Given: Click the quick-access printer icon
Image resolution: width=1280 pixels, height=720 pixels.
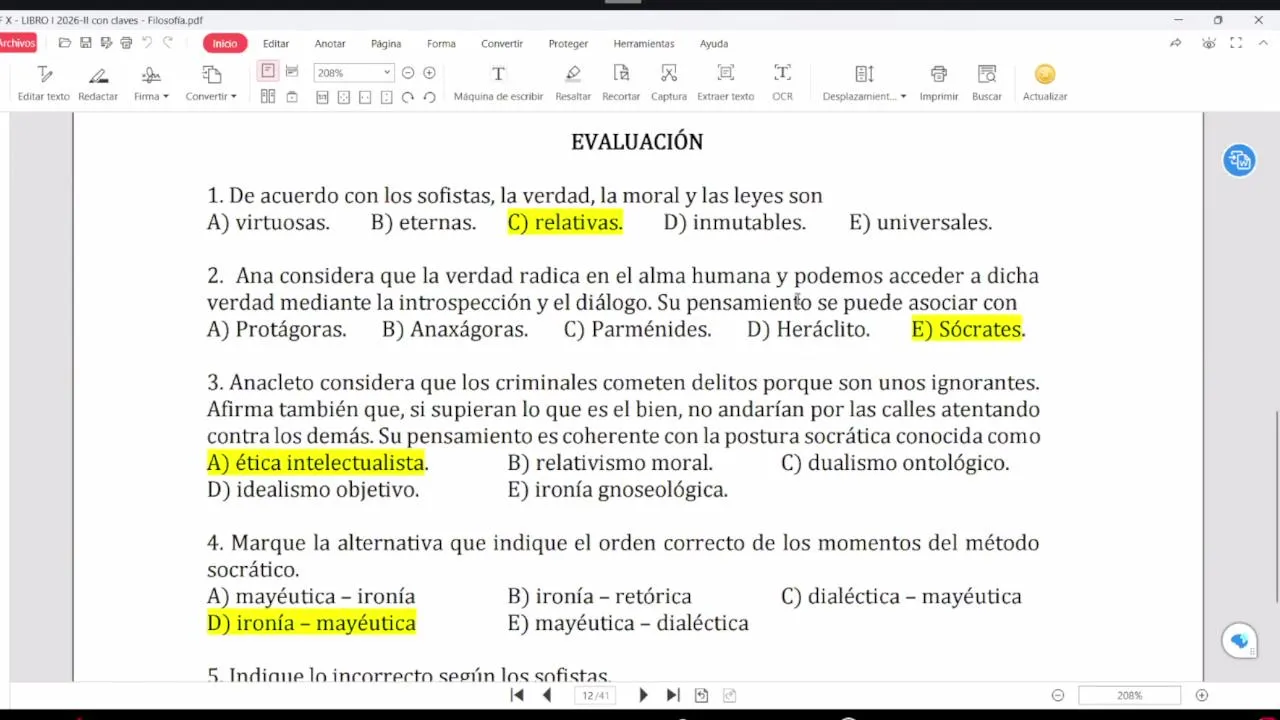Looking at the screenshot, I should 126,43.
